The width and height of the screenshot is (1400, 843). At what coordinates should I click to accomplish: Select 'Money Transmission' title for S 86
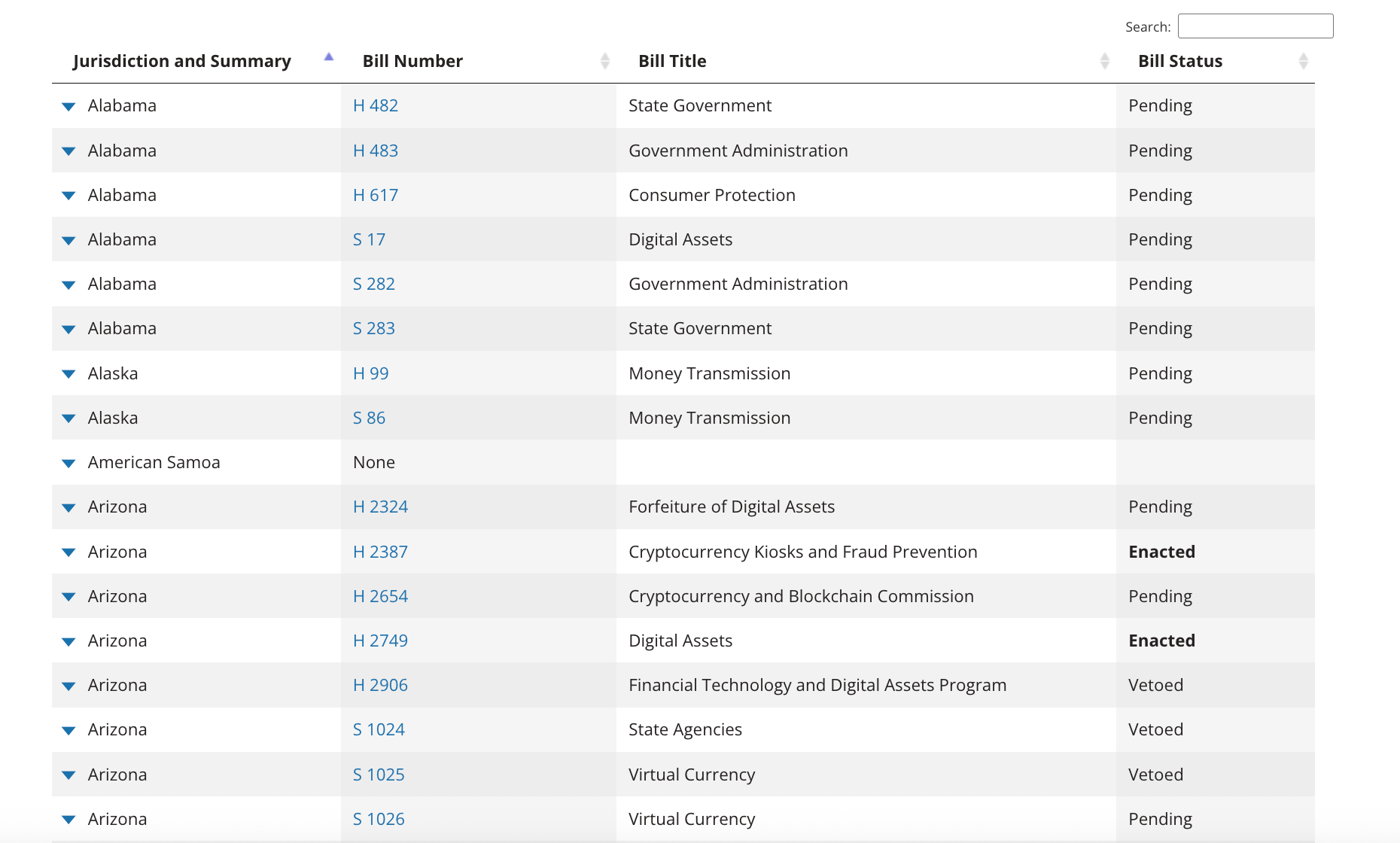[x=709, y=418]
